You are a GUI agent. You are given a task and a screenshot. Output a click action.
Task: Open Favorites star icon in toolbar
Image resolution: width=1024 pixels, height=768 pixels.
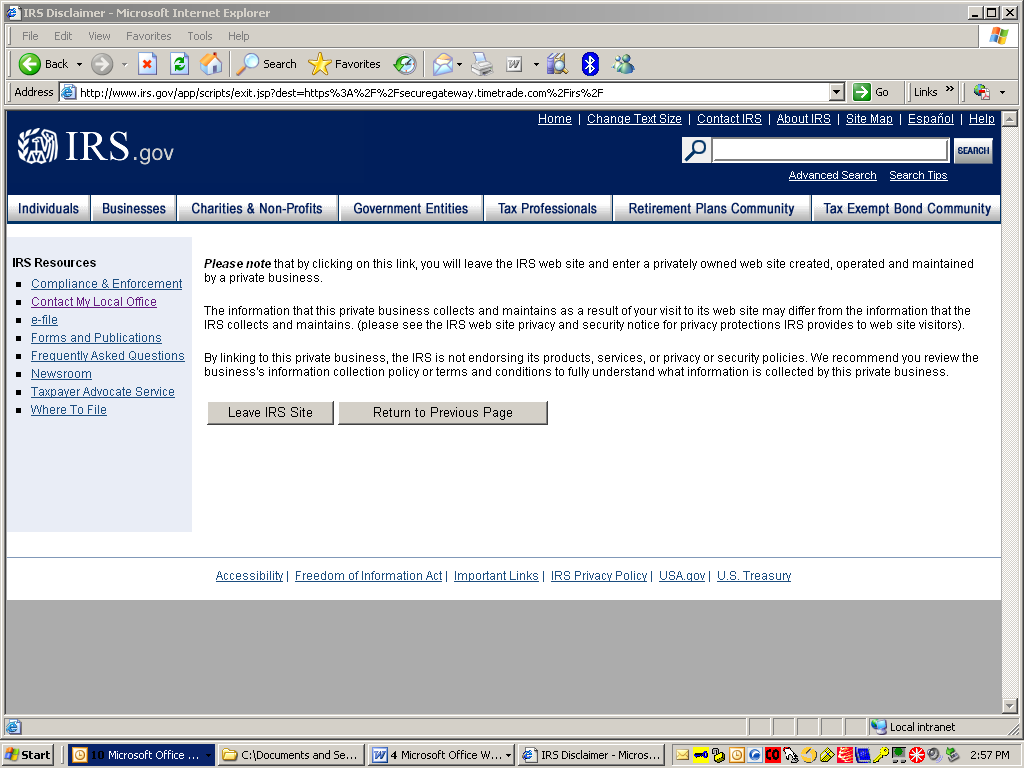point(319,64)
